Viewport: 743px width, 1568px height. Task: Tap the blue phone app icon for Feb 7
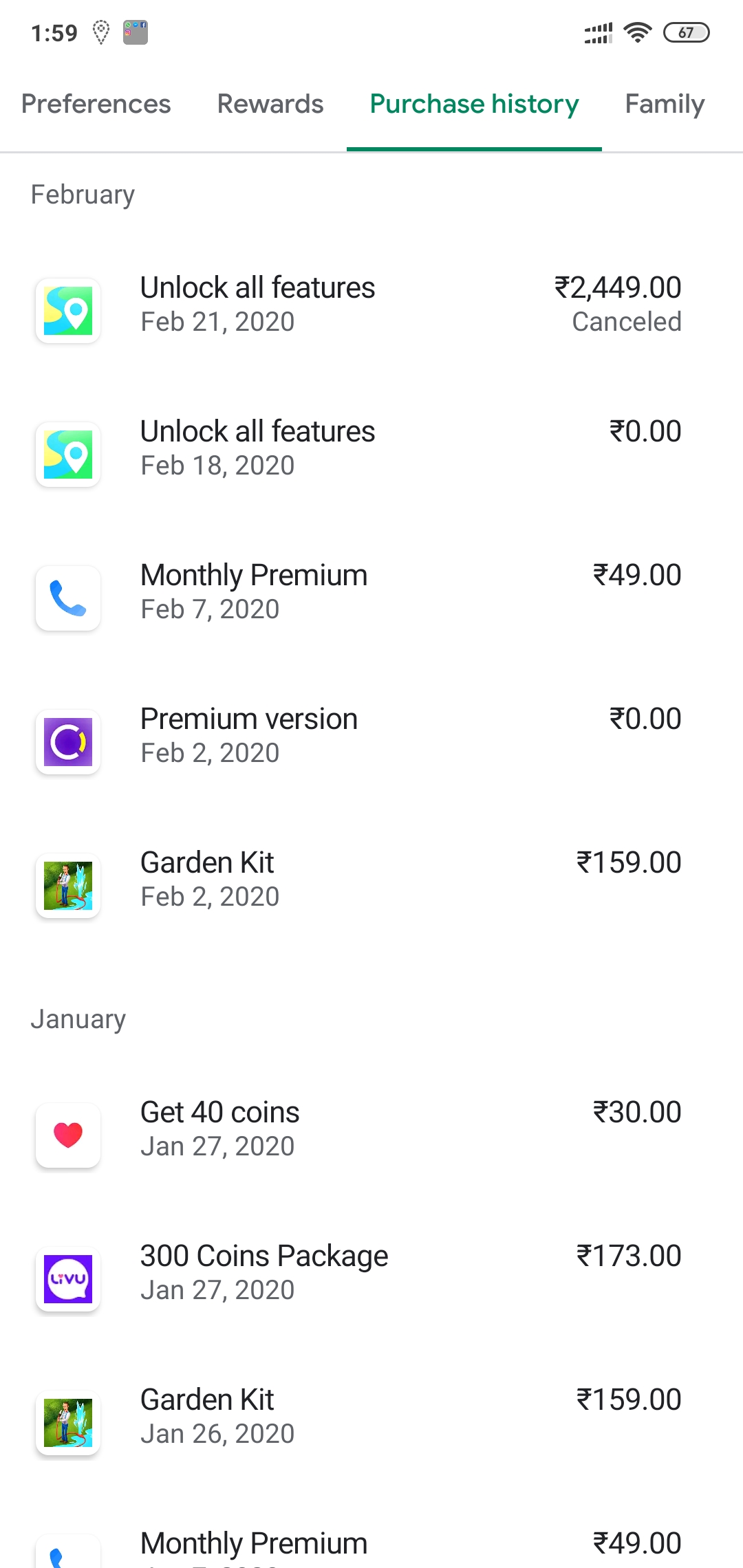click(x=68, y=598)
